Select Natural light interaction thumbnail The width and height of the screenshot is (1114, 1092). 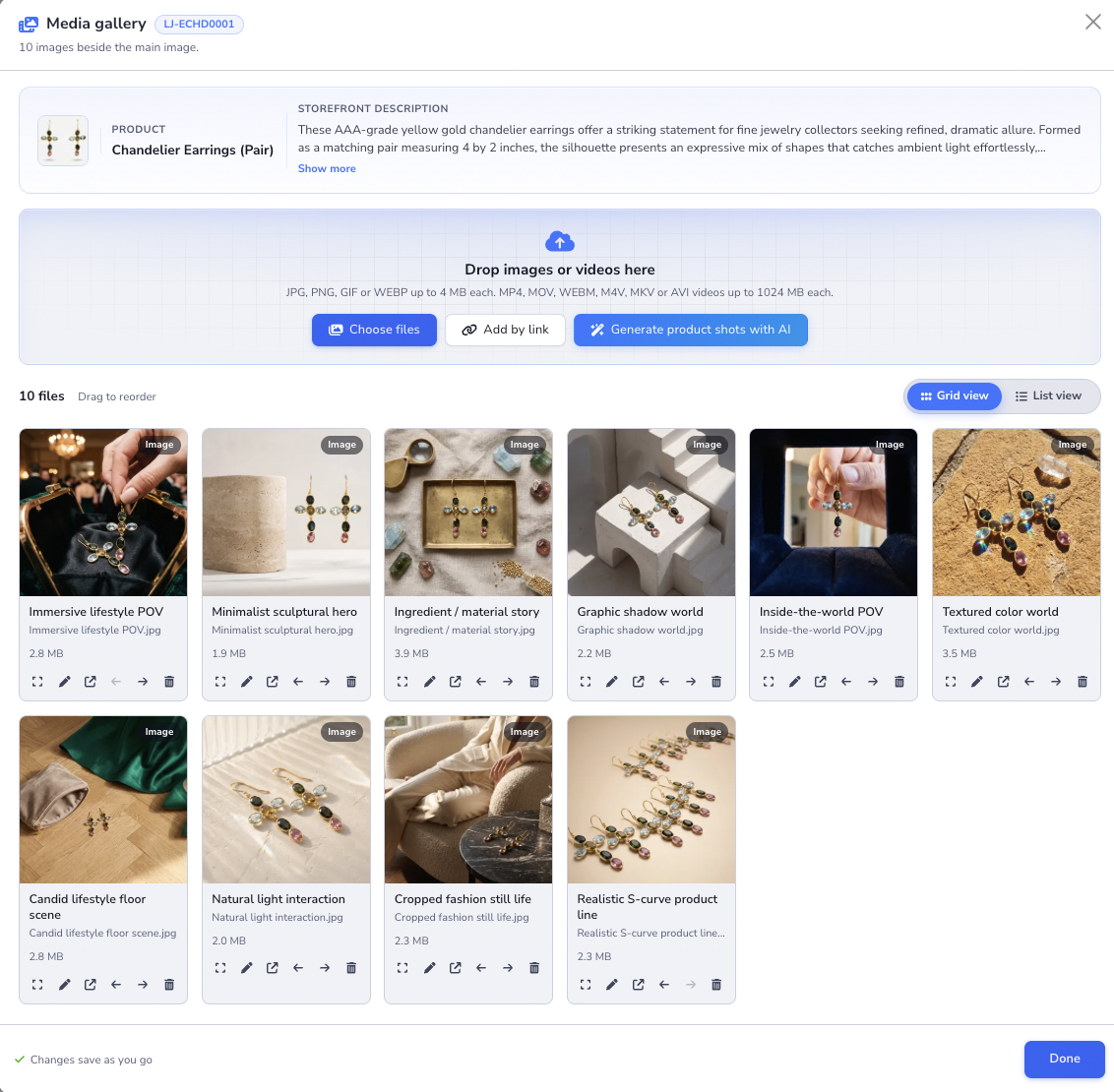click(286, 800)
